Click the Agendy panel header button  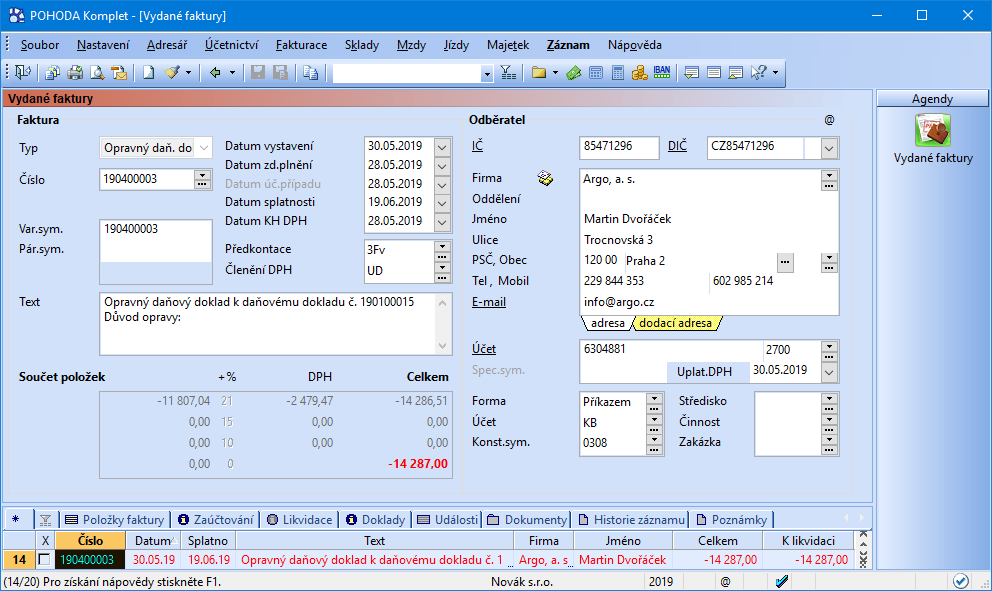coord(932,99)
